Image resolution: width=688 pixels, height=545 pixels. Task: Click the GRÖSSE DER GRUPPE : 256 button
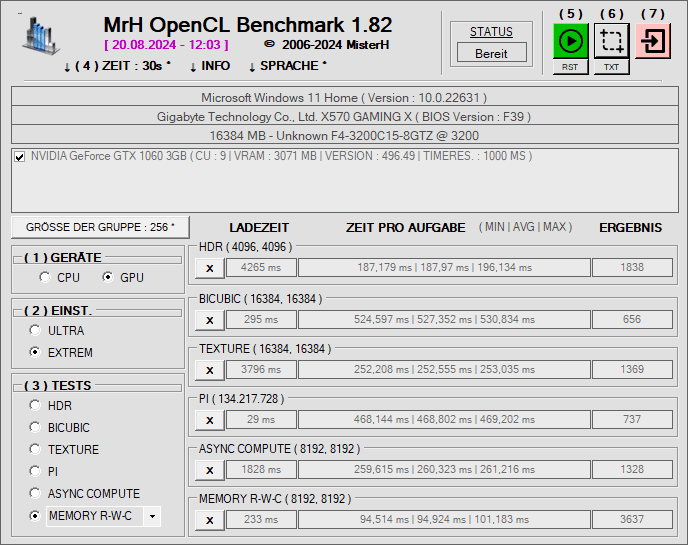[x=100, y=227]
